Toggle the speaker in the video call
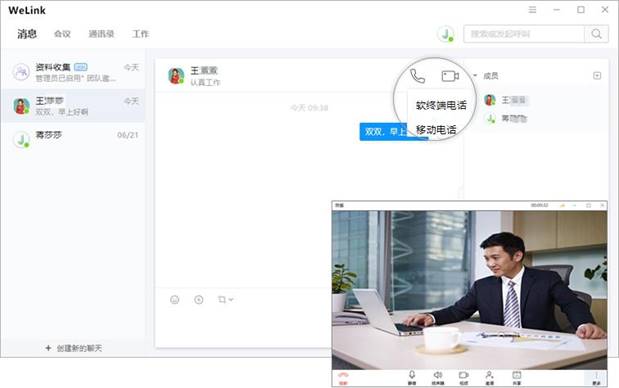This screenshot has width=619, height=388. [x=438, y=378]
